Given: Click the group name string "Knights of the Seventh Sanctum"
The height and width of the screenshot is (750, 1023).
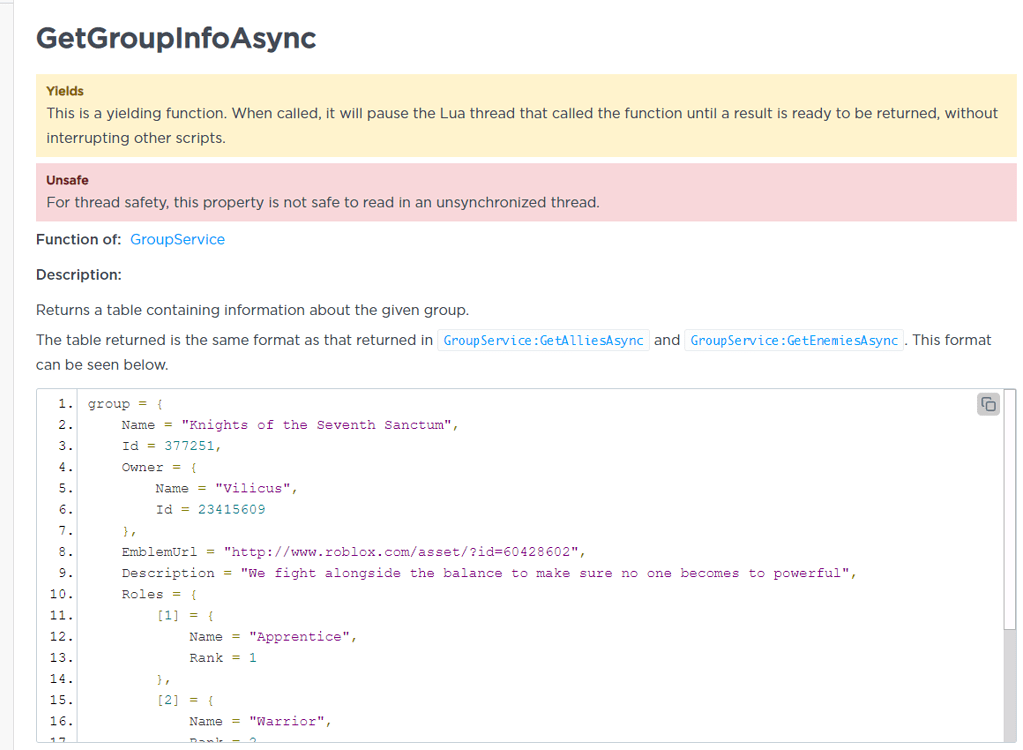Looking at the screenshot, I should click(x=316, y=425).
